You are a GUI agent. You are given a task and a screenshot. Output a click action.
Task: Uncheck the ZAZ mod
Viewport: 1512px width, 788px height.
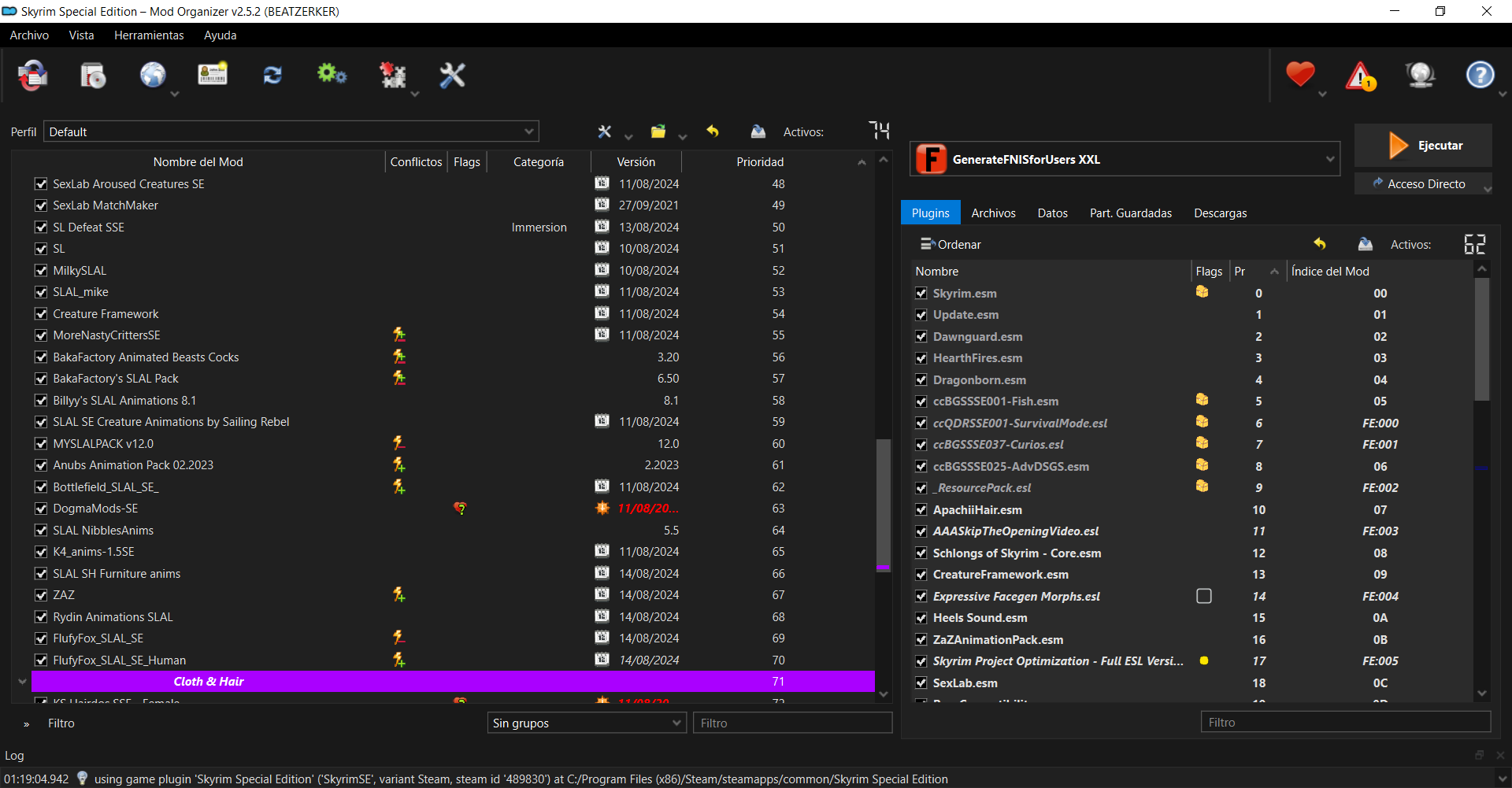coord(41,595)
